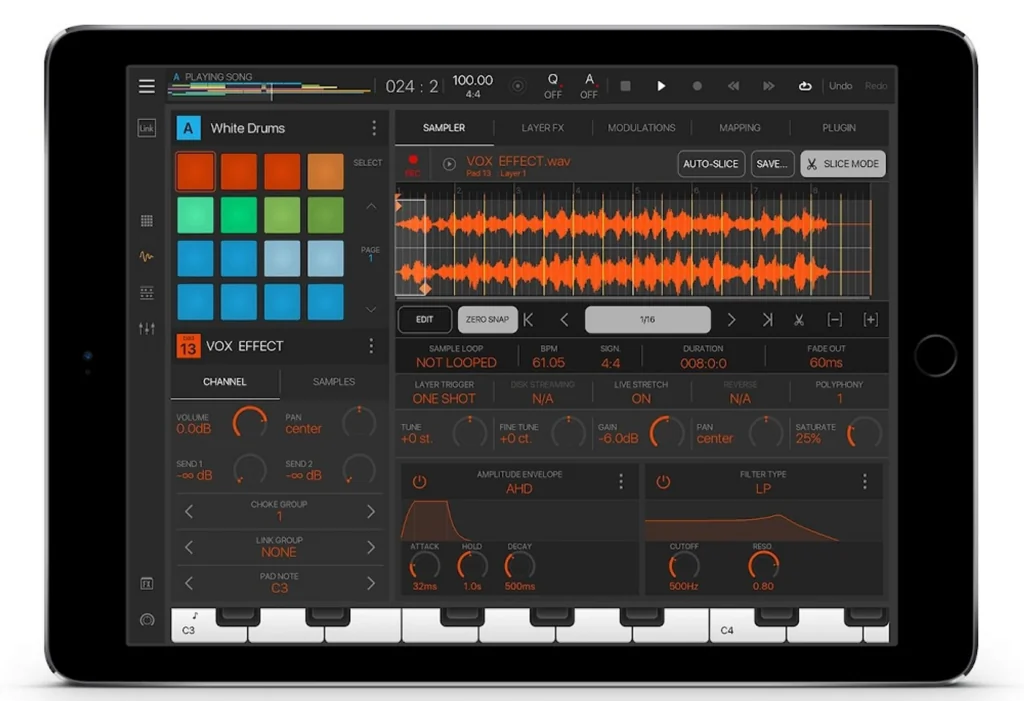
Task: Toggle the metronome icon next to tempo
Action: [517, 86]
